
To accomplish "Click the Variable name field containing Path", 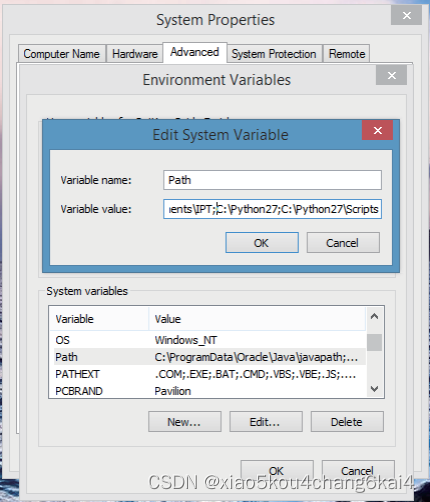I will [272, 180].
